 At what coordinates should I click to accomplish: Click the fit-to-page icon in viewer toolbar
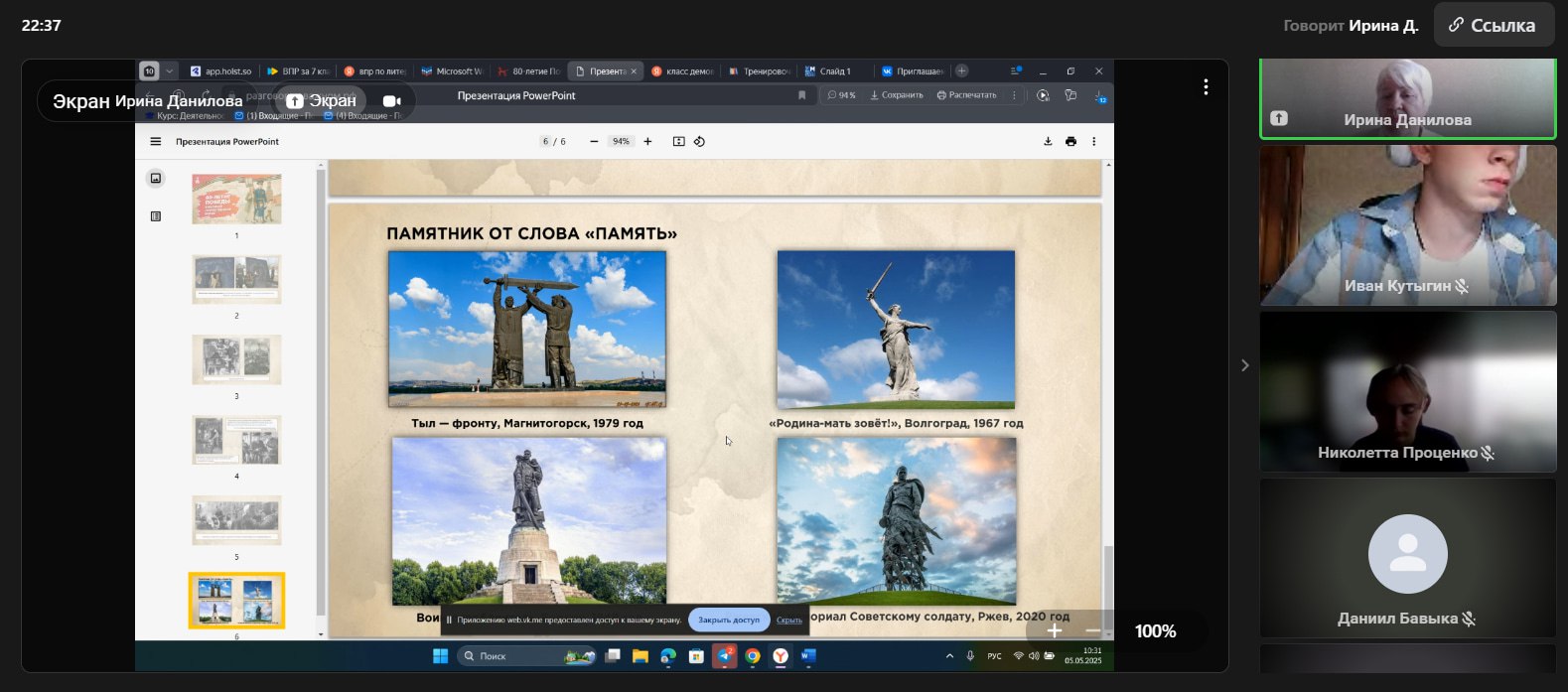678,141
